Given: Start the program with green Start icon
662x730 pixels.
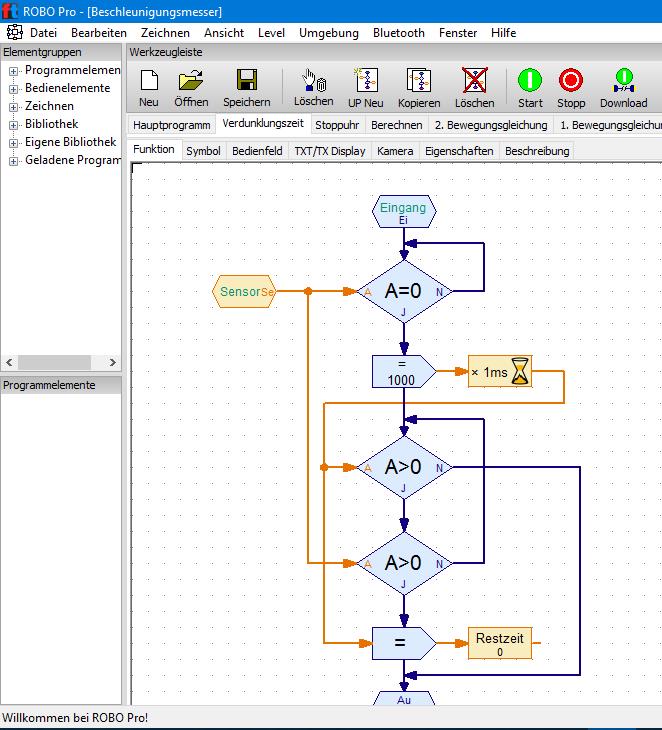Looking at the screenshot, I should (x=530, y=88).
